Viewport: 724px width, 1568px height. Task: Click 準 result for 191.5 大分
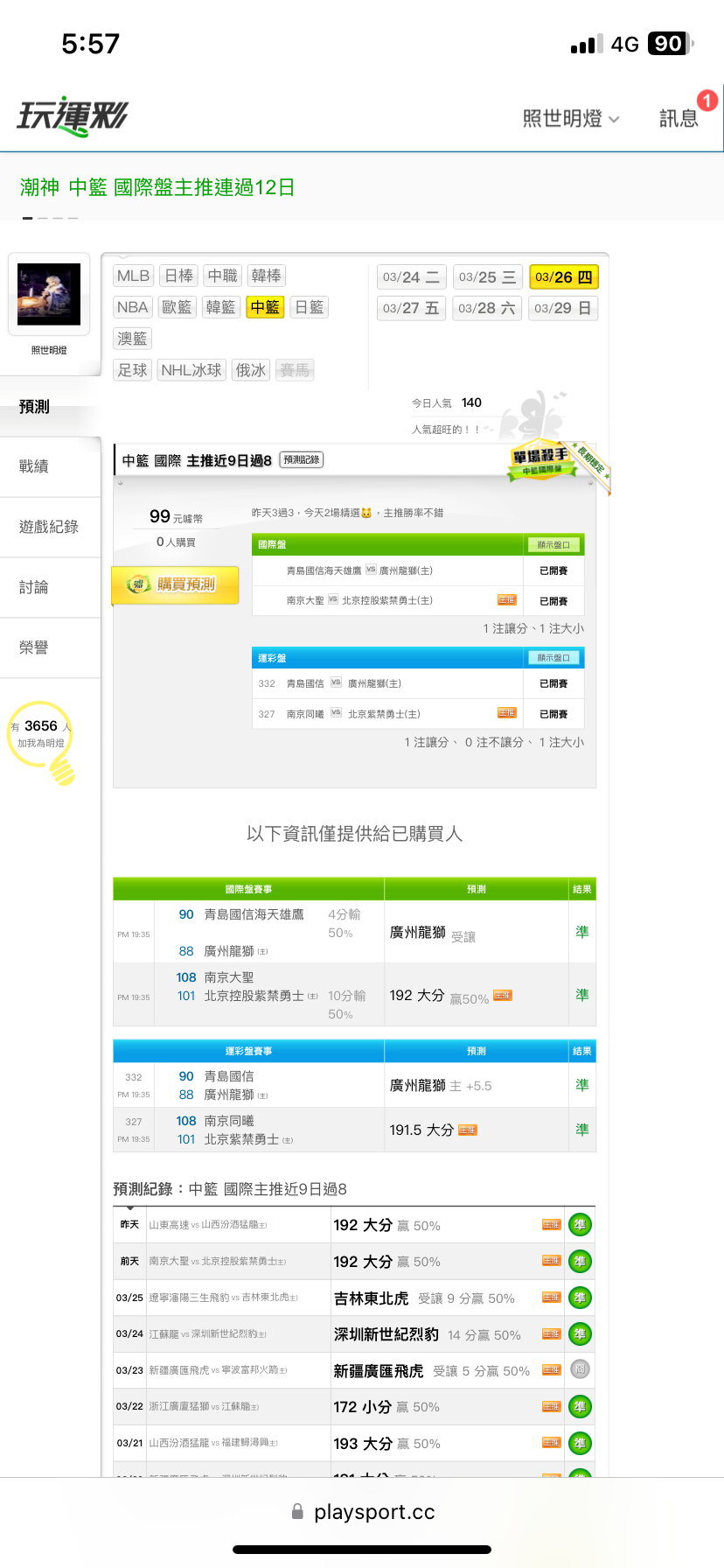pyautogui.click(x=582, y=1130)
